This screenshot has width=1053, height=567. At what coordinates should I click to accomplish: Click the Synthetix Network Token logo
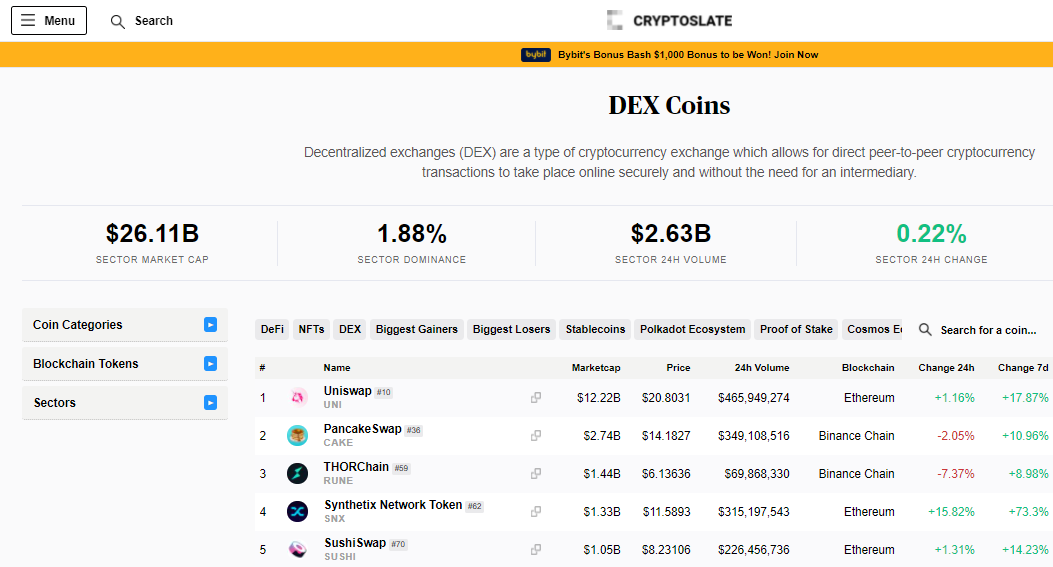pyautogui.click(x=297, y=511)
